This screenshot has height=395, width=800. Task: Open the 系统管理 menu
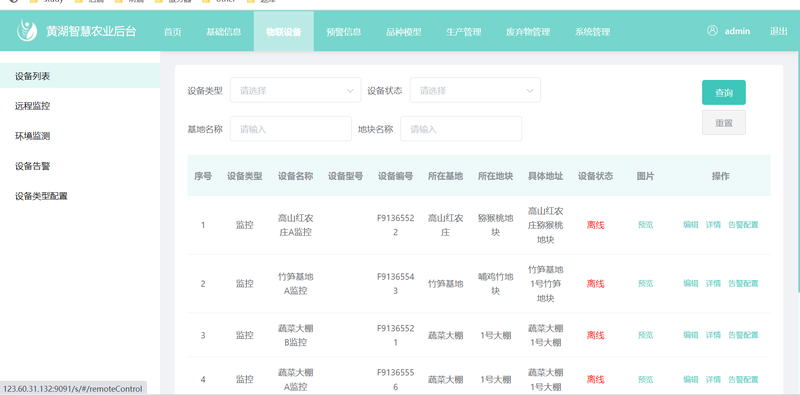tap(592, 32)
